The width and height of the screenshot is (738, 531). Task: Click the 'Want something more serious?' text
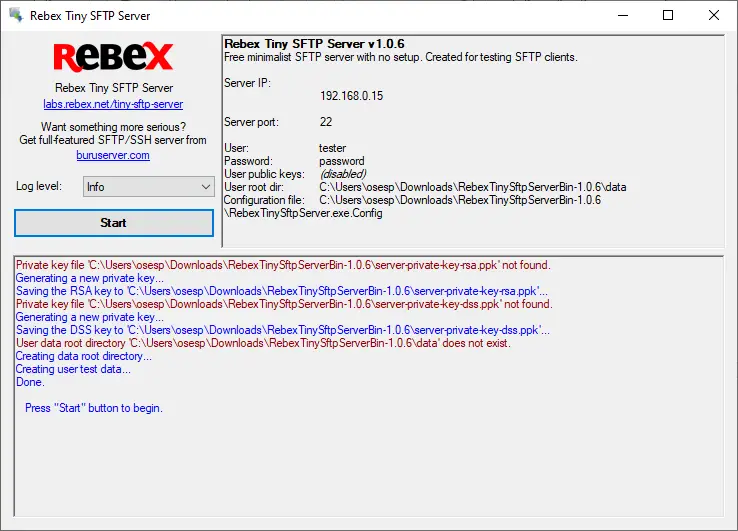tap(113, 127)
